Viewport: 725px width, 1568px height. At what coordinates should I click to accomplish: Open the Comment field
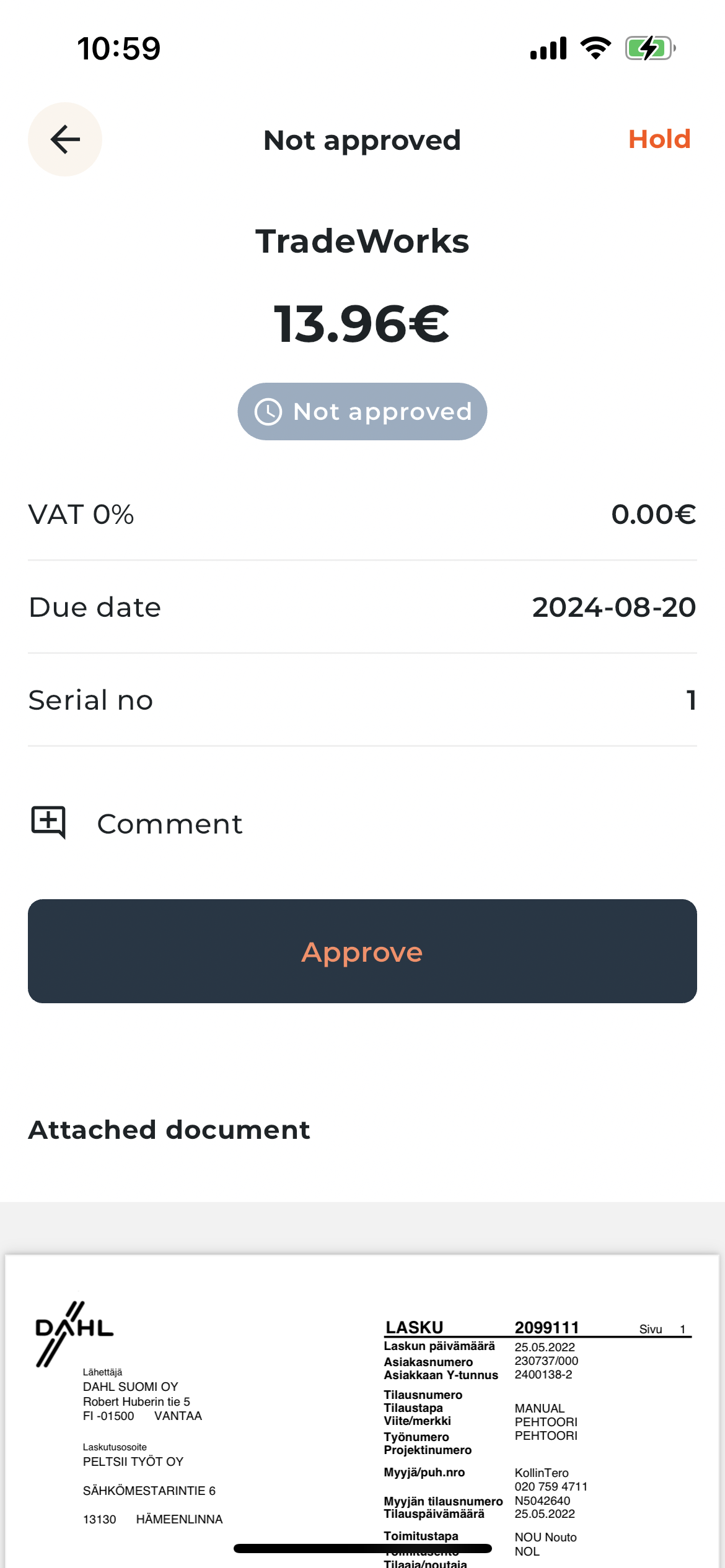[x=170, y=824]
